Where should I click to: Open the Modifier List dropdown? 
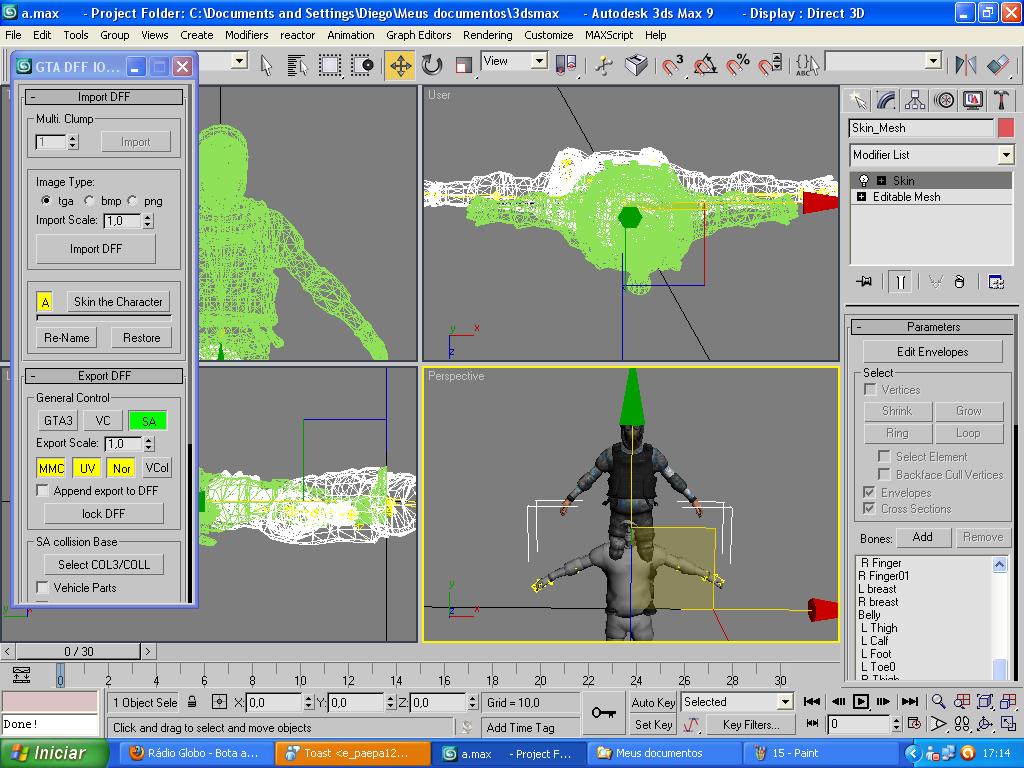point(1006,155)
